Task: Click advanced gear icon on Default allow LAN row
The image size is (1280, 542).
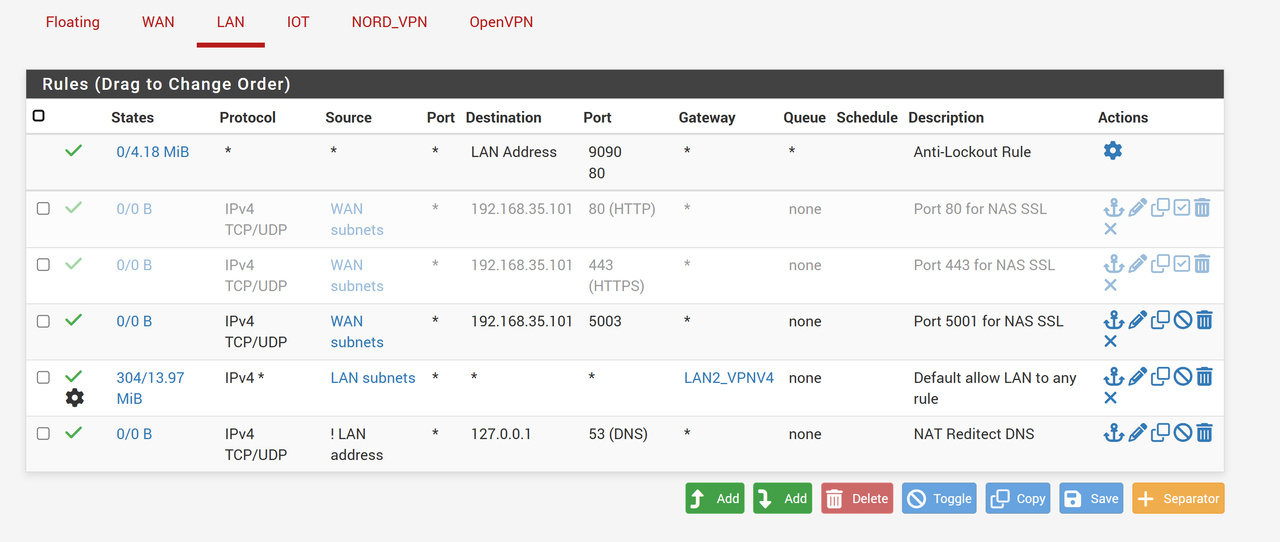Action: (x=74, y=398)
